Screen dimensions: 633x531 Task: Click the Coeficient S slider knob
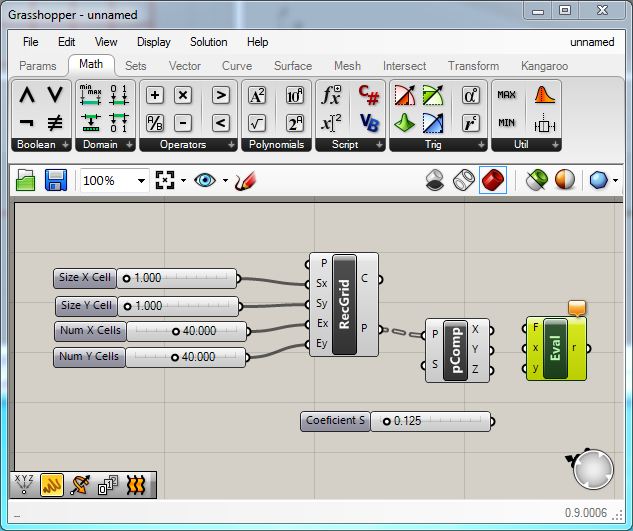[x=386, y=422]
